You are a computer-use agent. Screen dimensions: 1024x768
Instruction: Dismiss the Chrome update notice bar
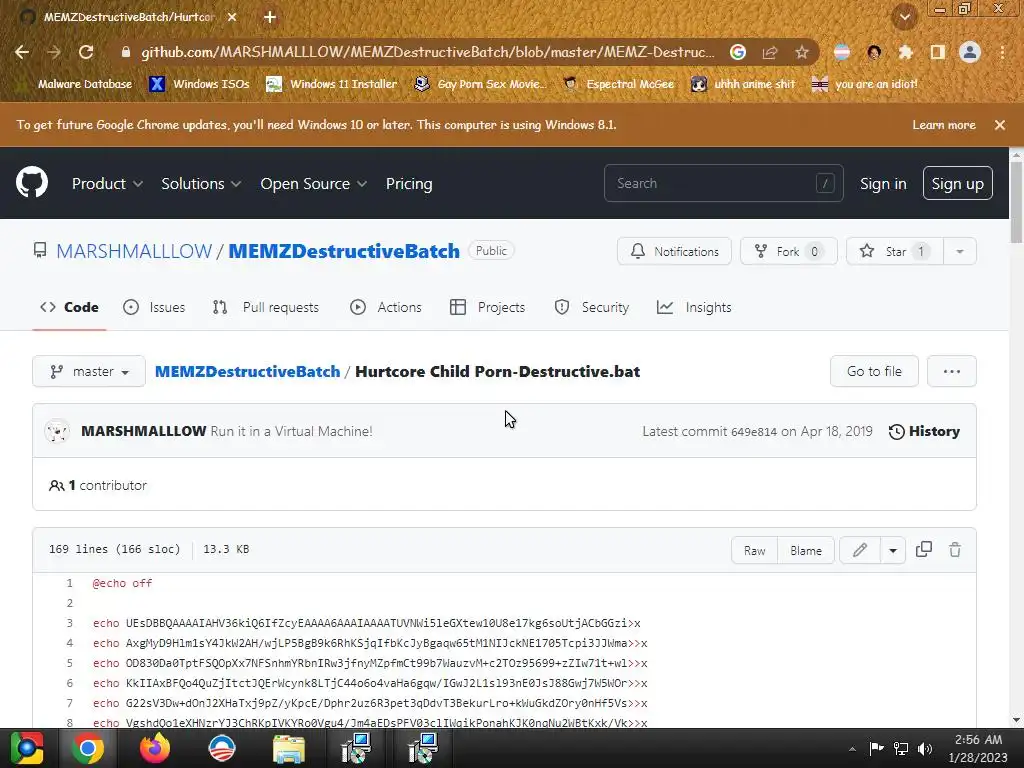(x=1000, y=125)
